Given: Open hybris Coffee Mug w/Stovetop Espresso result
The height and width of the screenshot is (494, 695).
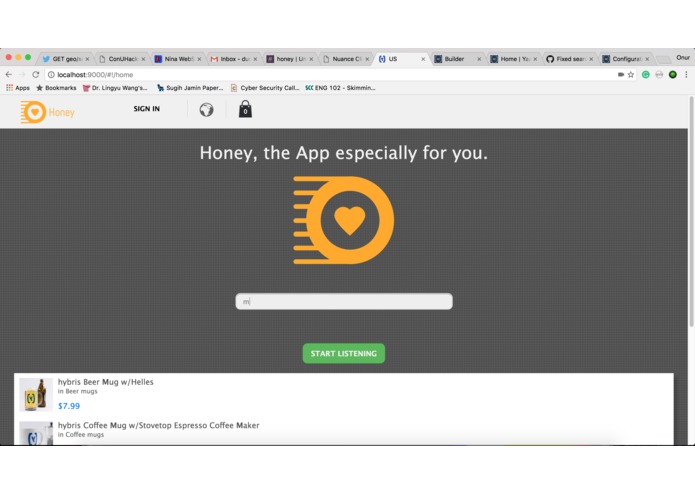Looking at the screenshot, I should 158,425.
